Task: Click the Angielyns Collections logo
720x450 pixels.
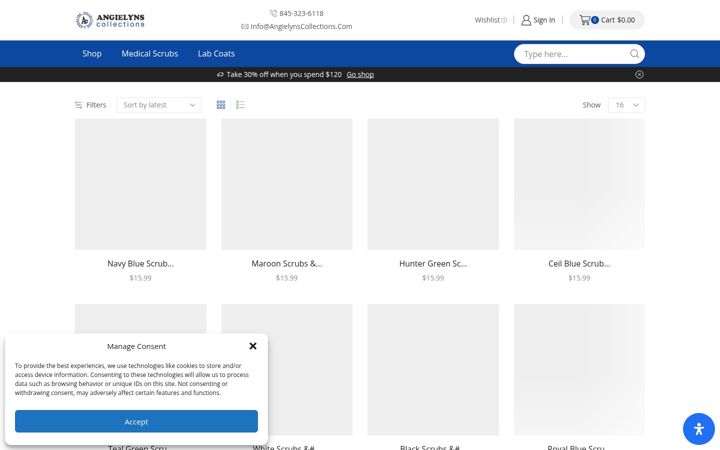Action: (x=110, y=20)
